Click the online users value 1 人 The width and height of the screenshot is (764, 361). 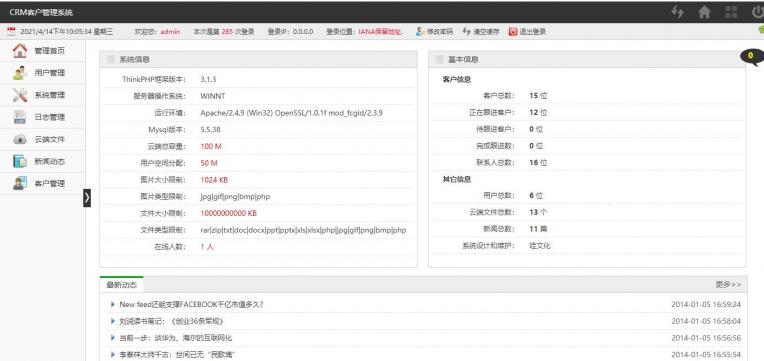click(x=207, y=247)
